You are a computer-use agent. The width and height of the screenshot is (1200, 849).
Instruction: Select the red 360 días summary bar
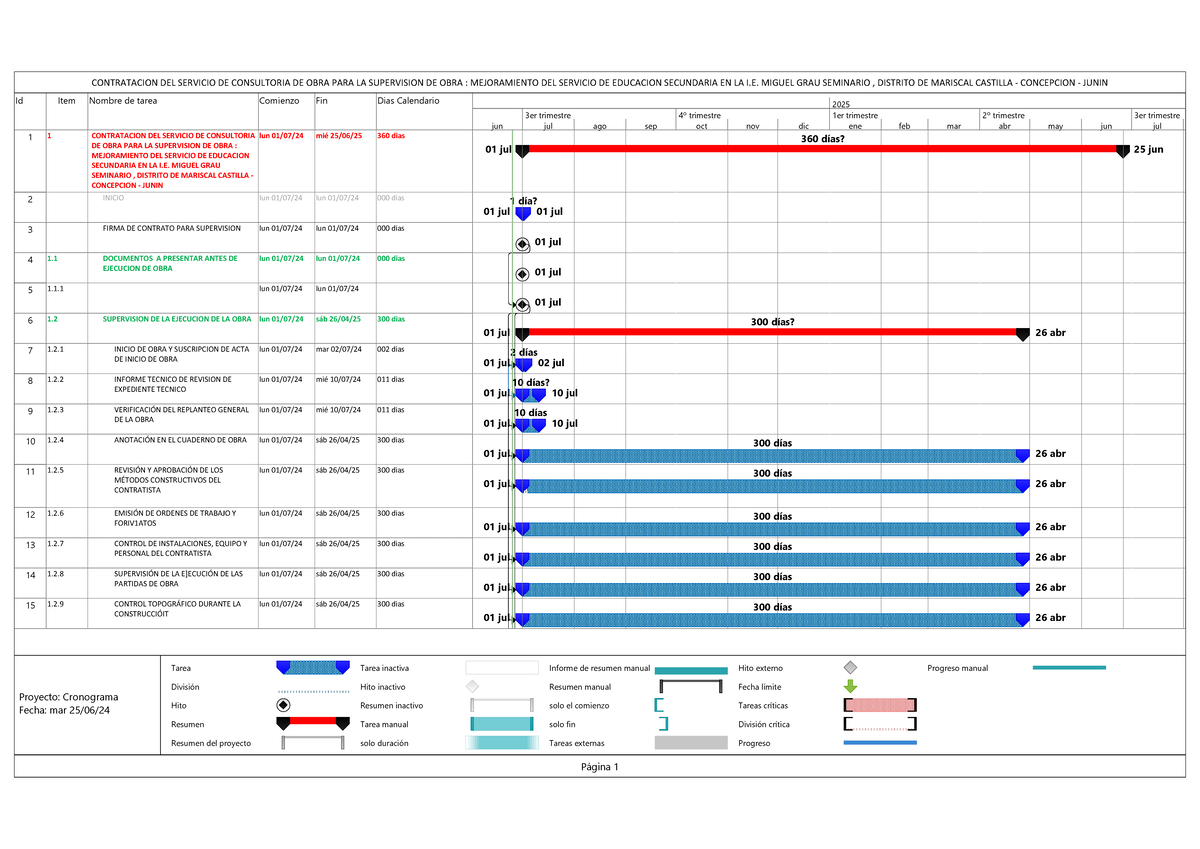[x=823, y=149]
